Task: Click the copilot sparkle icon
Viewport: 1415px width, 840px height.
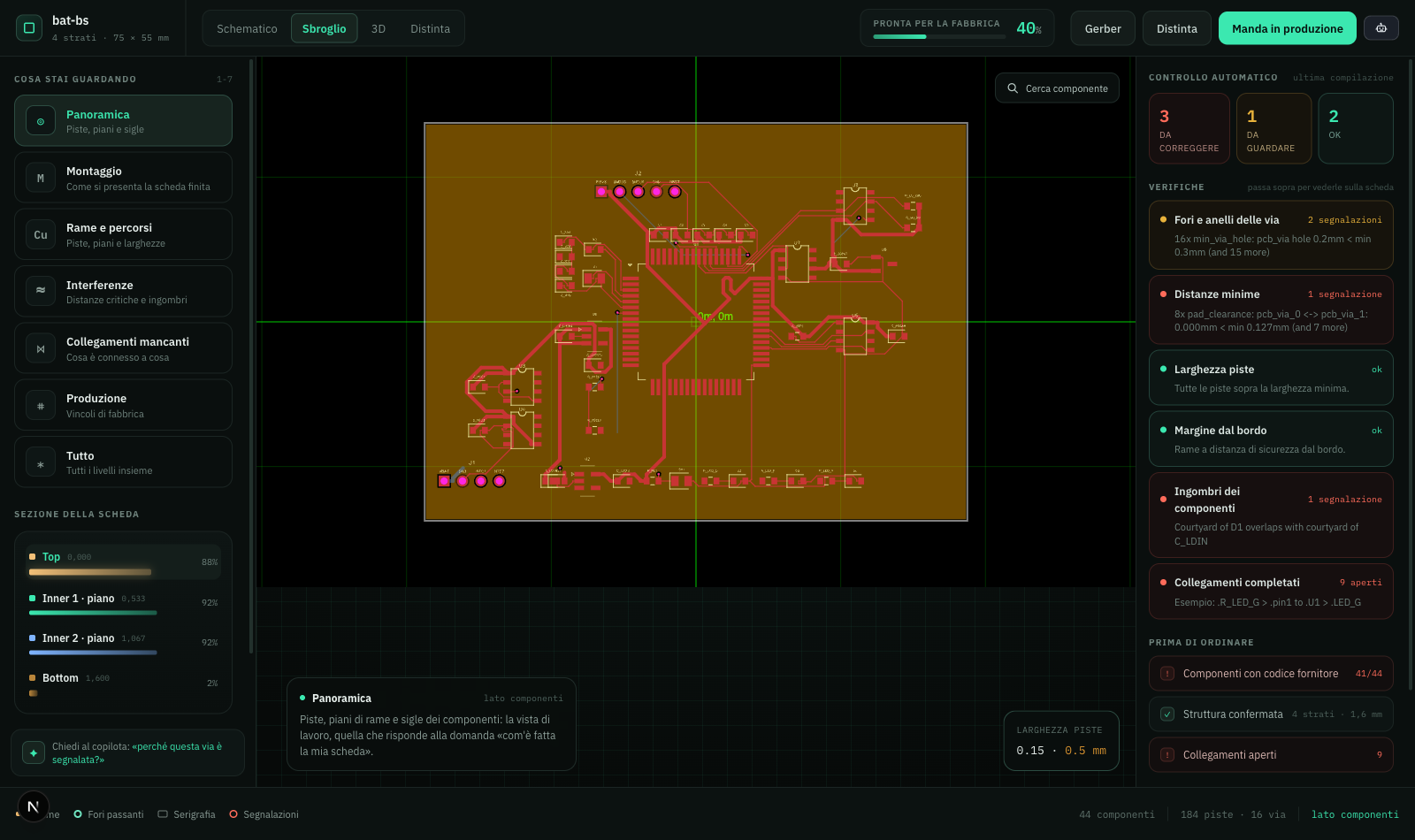Action: (x=34, y=752)
